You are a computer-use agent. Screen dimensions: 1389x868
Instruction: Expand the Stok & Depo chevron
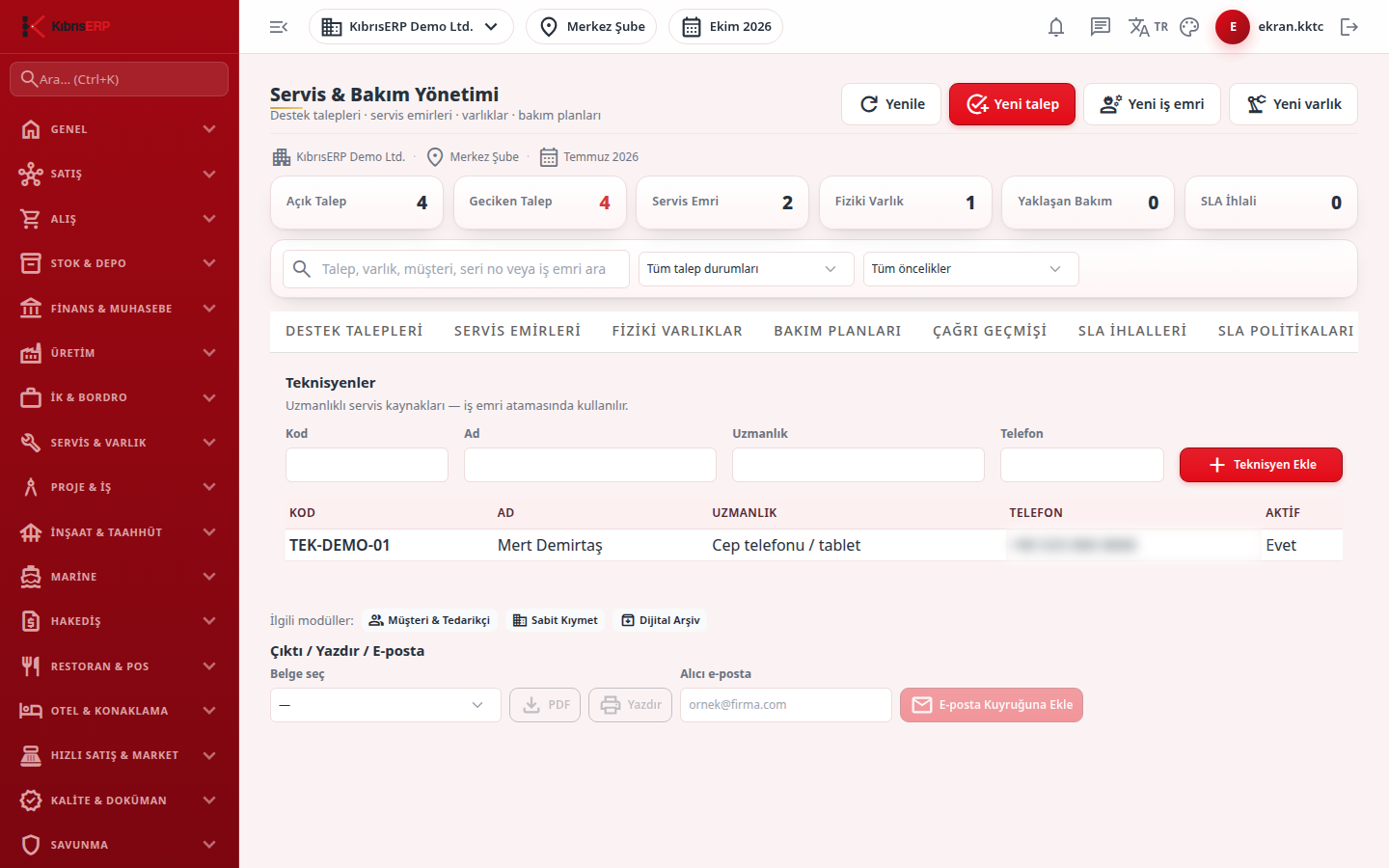point(209,263)
